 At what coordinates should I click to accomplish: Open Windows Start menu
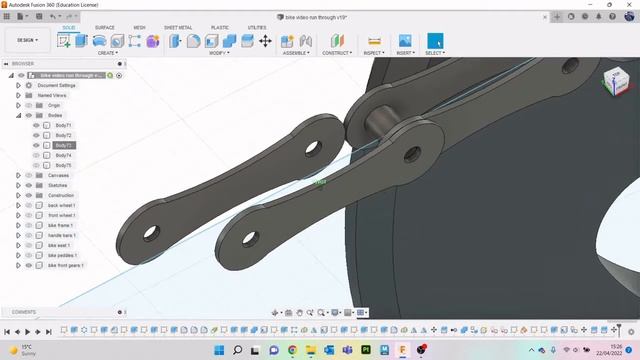219,350
